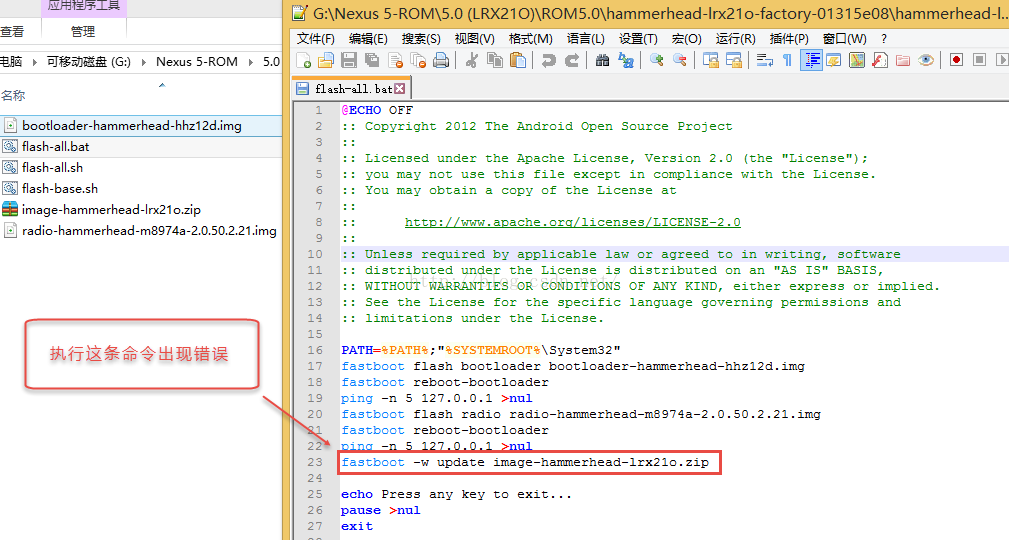Close current document using toolbar icon
Image resolution: width=1009 pixels, height=540 pixels.
point(395,61)
